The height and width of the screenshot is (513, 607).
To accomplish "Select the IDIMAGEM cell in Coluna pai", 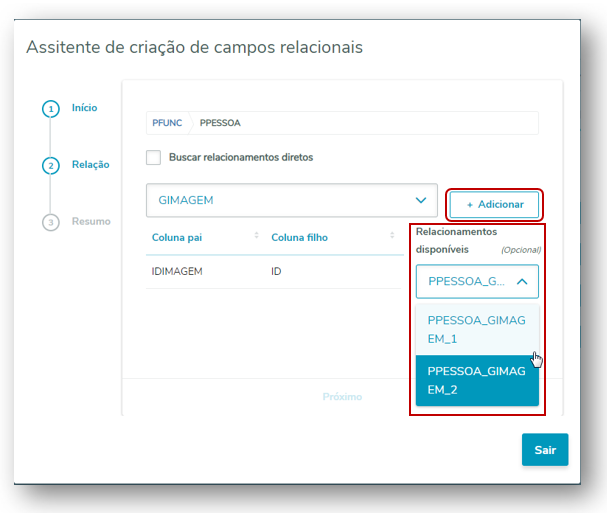I will (x=179, y=272).
